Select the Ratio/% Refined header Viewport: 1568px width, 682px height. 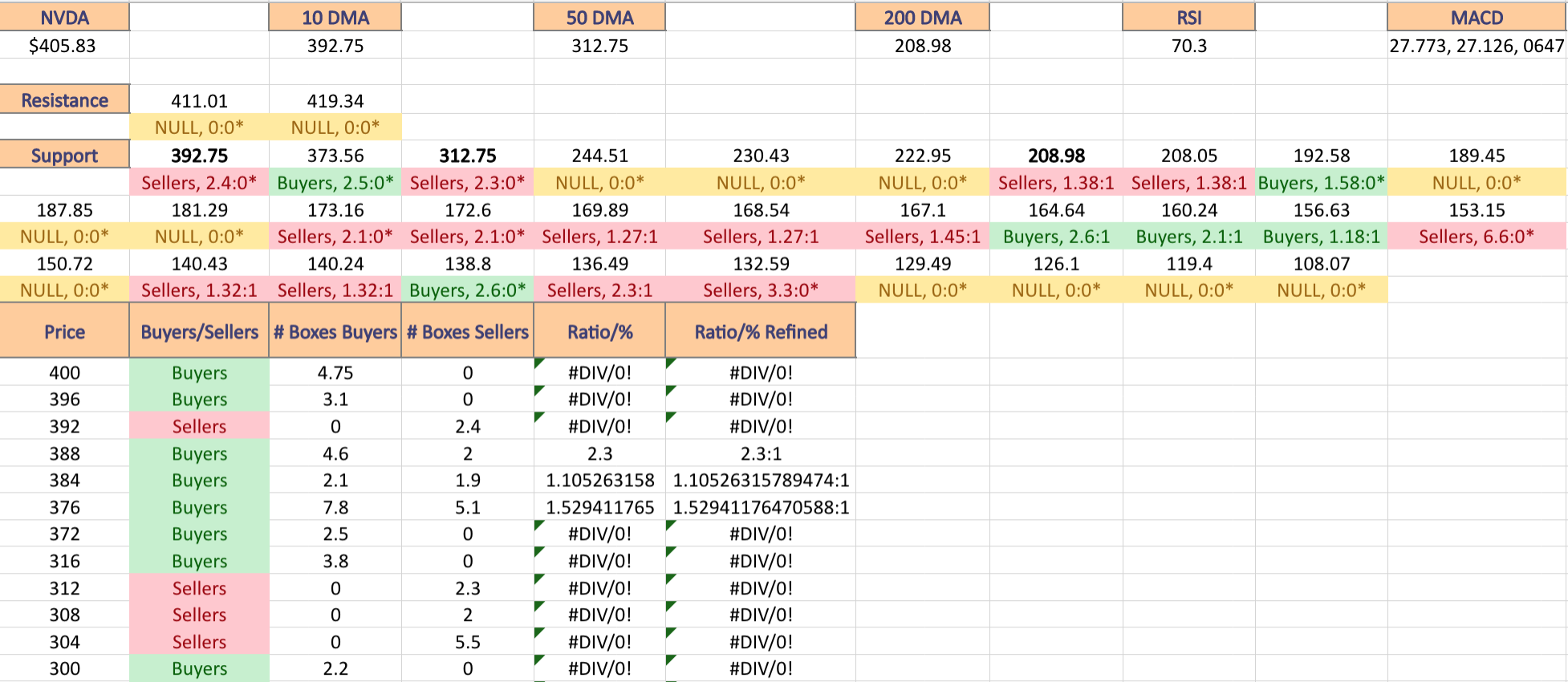click(761, 331)
